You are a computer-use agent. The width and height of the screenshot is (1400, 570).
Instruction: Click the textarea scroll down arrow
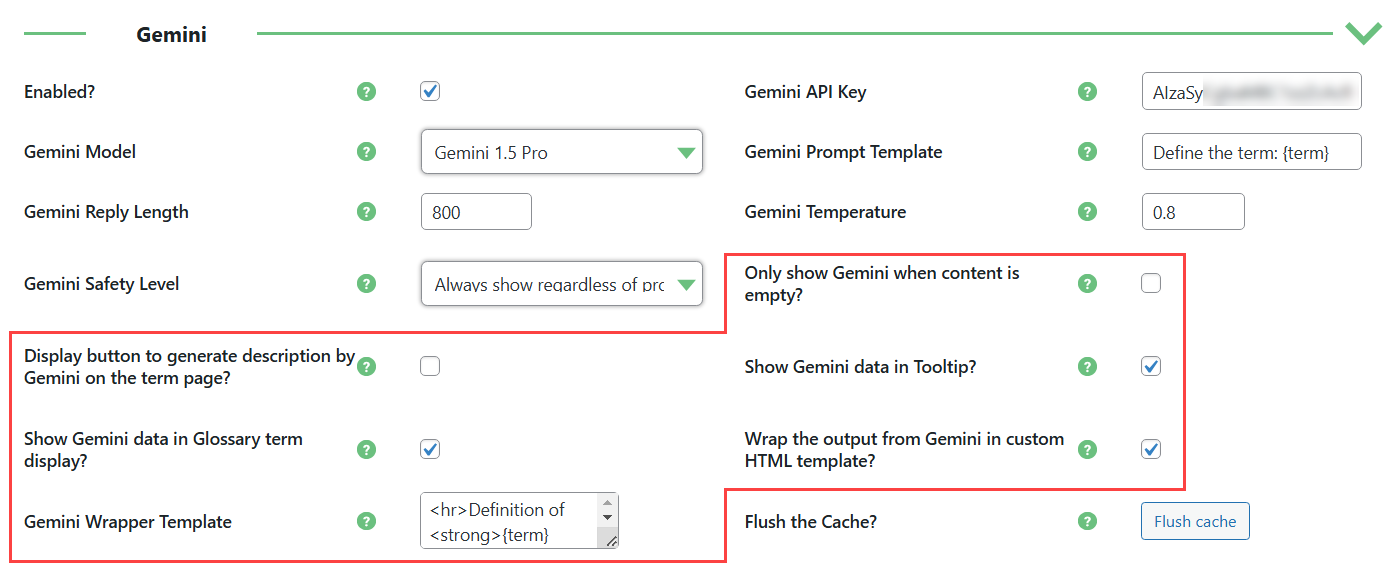606,517
